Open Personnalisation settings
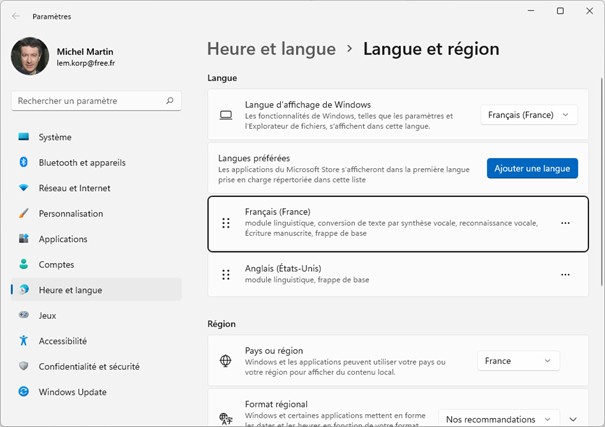The image size is (605, 427). click(96, 214)
